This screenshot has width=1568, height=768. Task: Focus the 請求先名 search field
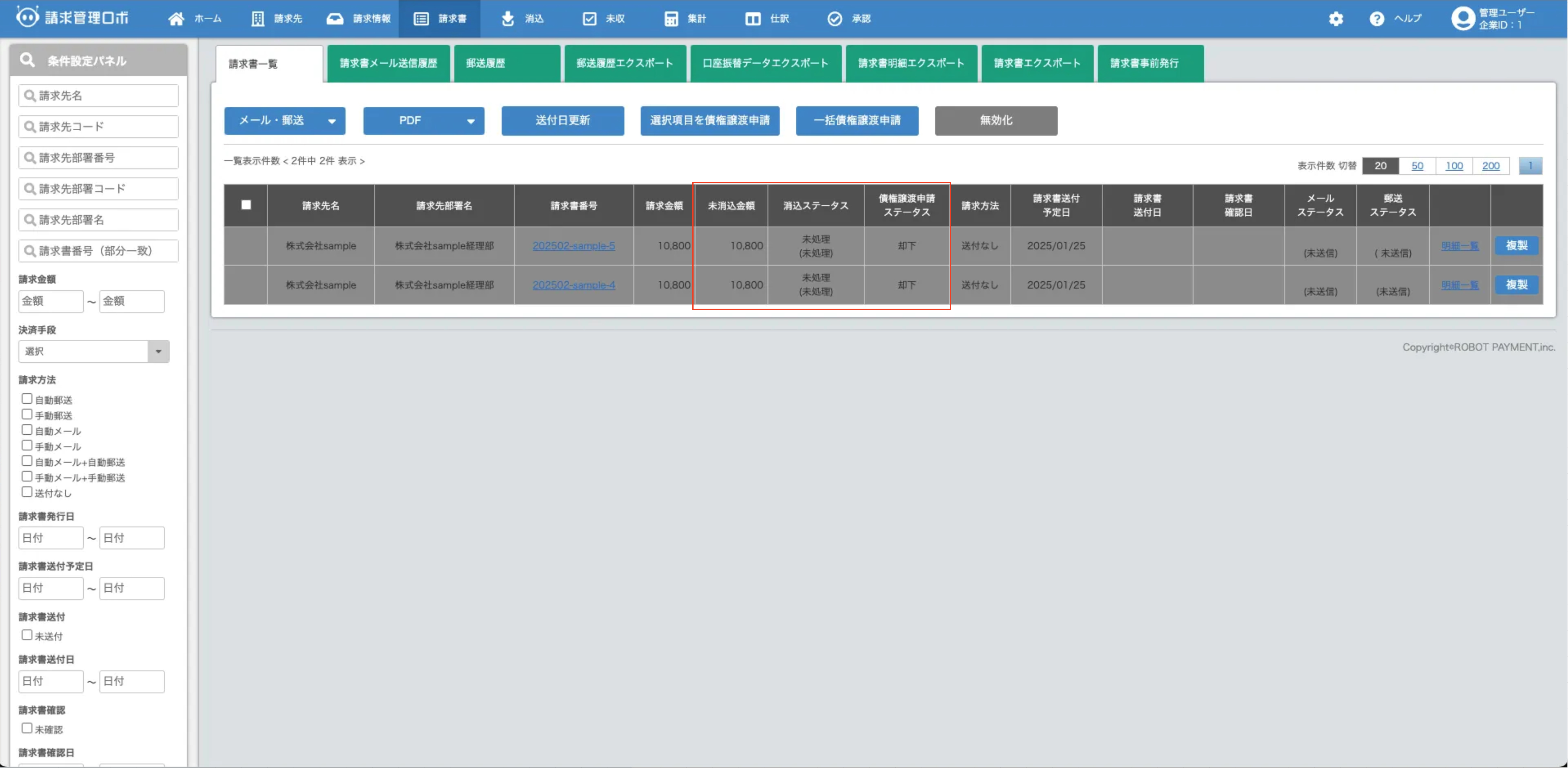click(99, 96)
